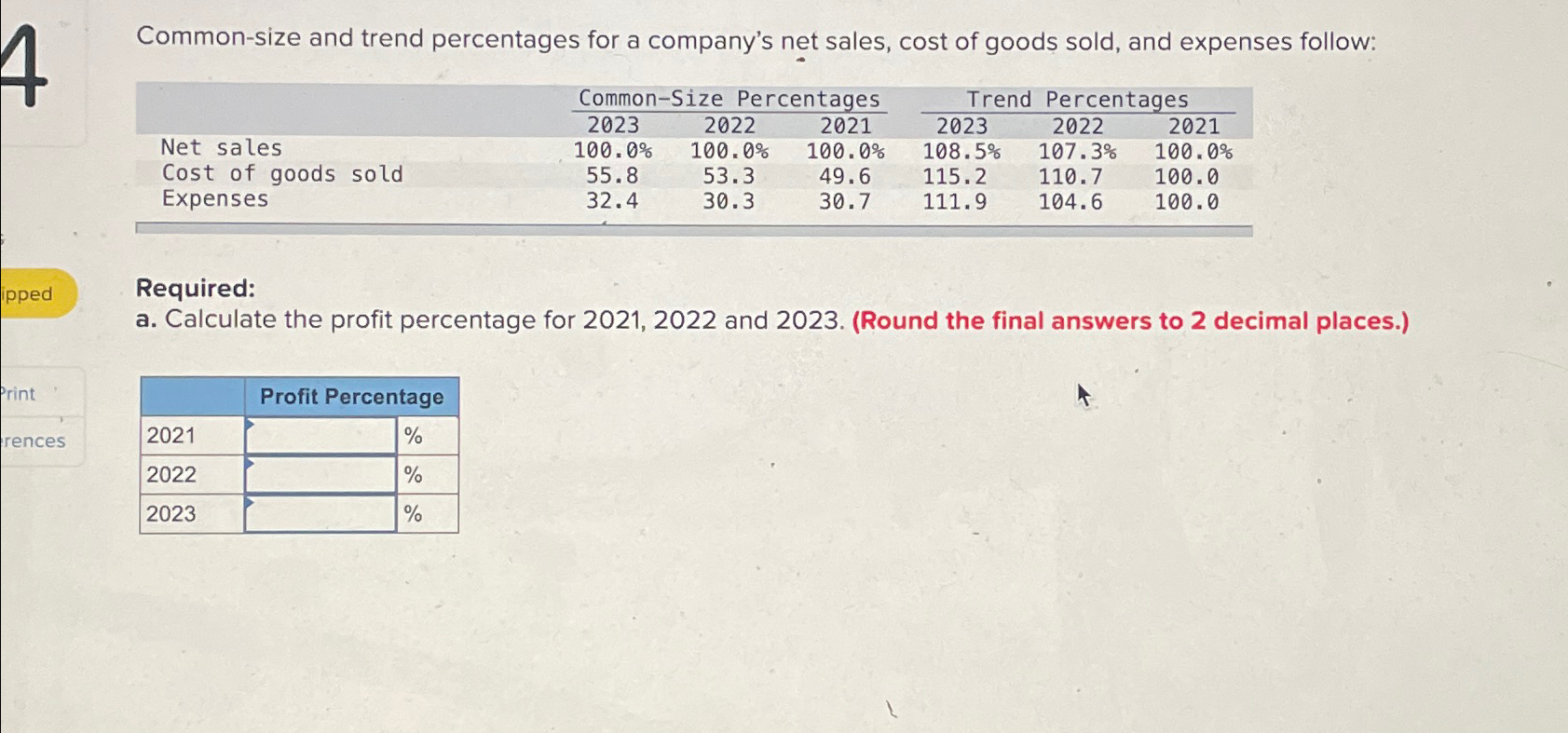1568x733 pixels.
Task: Select the 2021 row label in answer table
Action: [170, 434]
